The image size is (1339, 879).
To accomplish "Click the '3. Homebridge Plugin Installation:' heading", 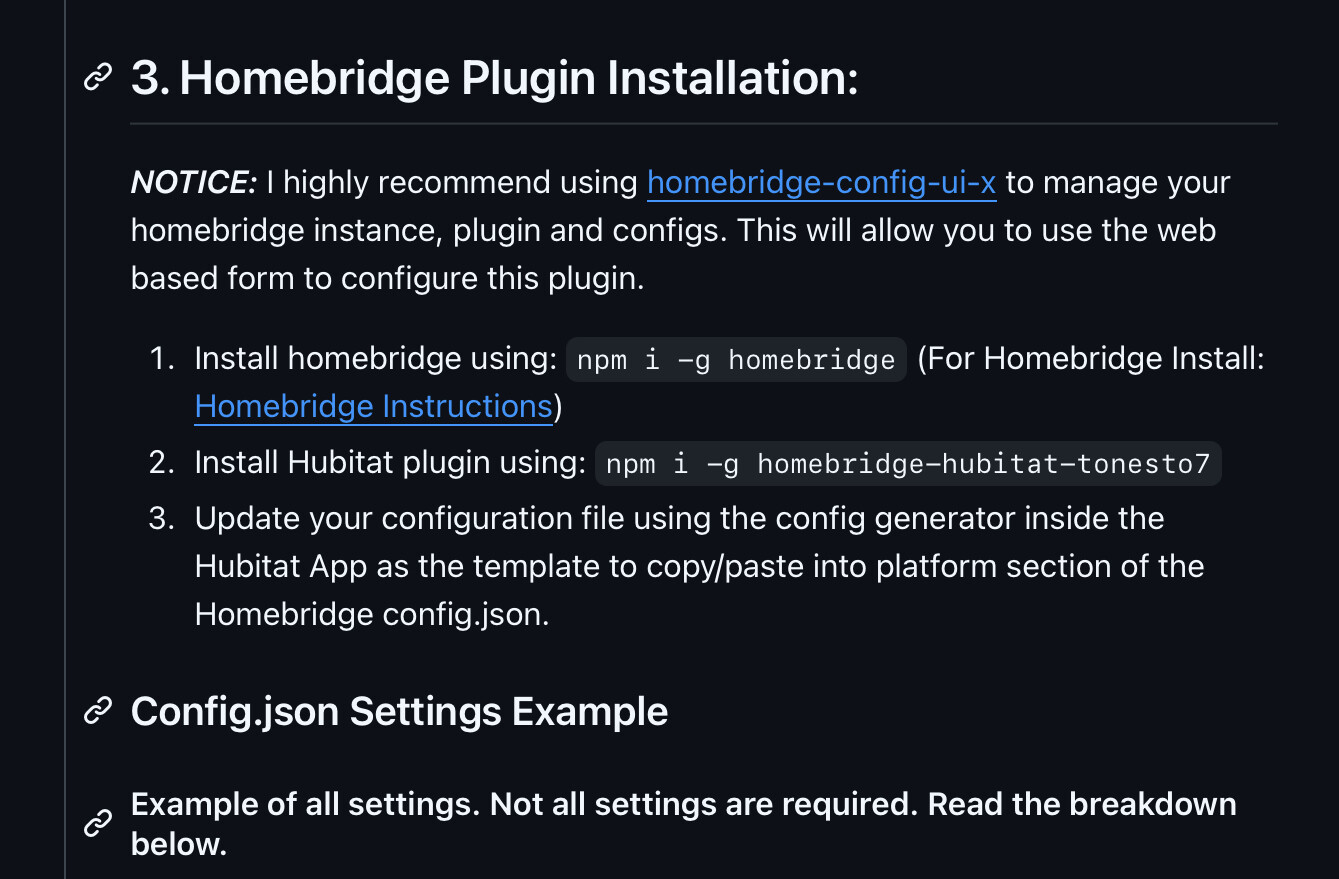I will [494, 78].
